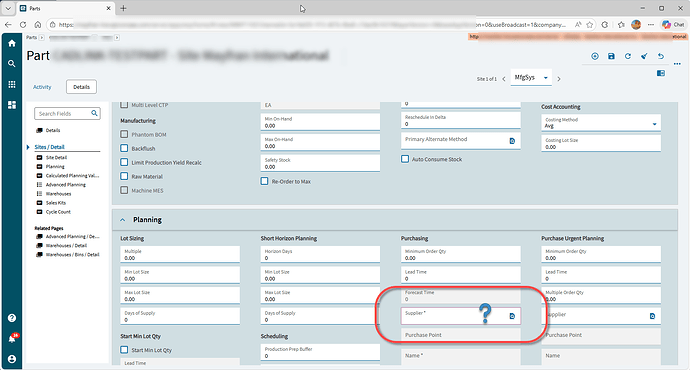Open Advanced Planning tree item
Image resolution: width=690 pixels, height=370 pixels.
(x=66, y=185)
